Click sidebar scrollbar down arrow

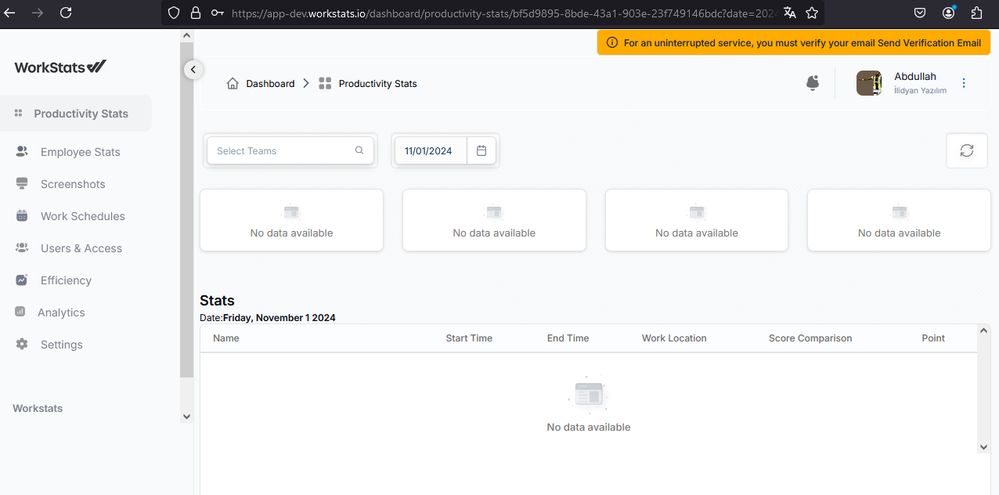(186, 417)
